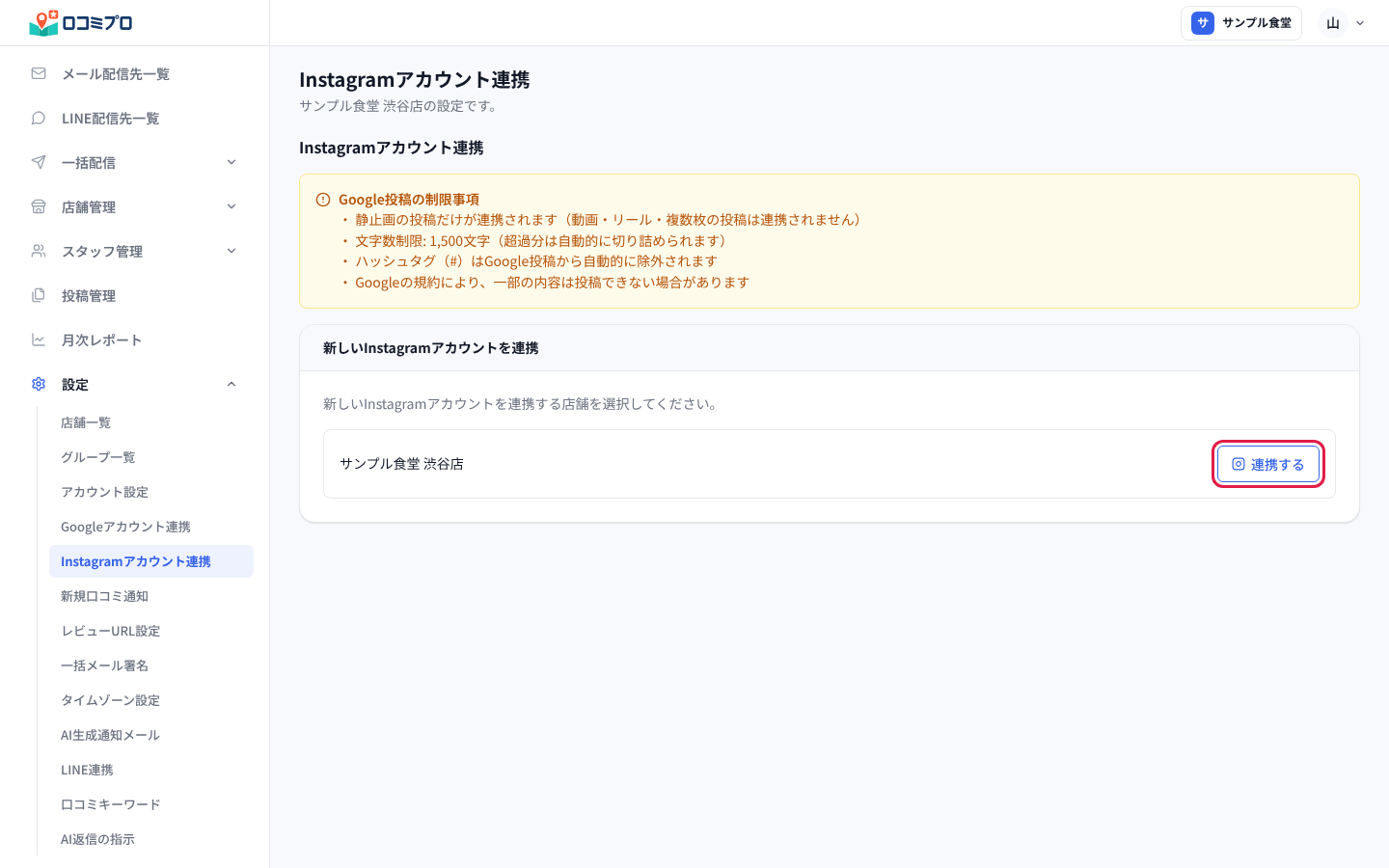Open the user account dropdown arrow

[1360, 23]
